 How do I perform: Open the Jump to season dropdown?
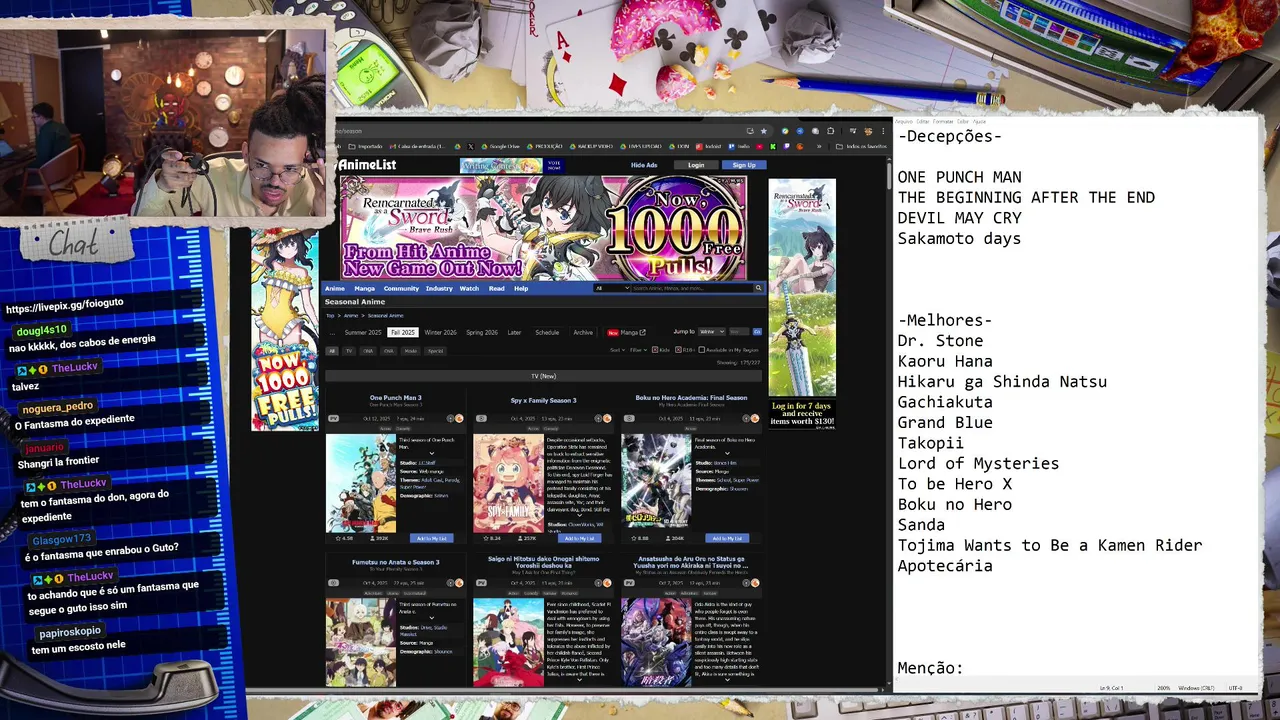click(x=712, y=332)
